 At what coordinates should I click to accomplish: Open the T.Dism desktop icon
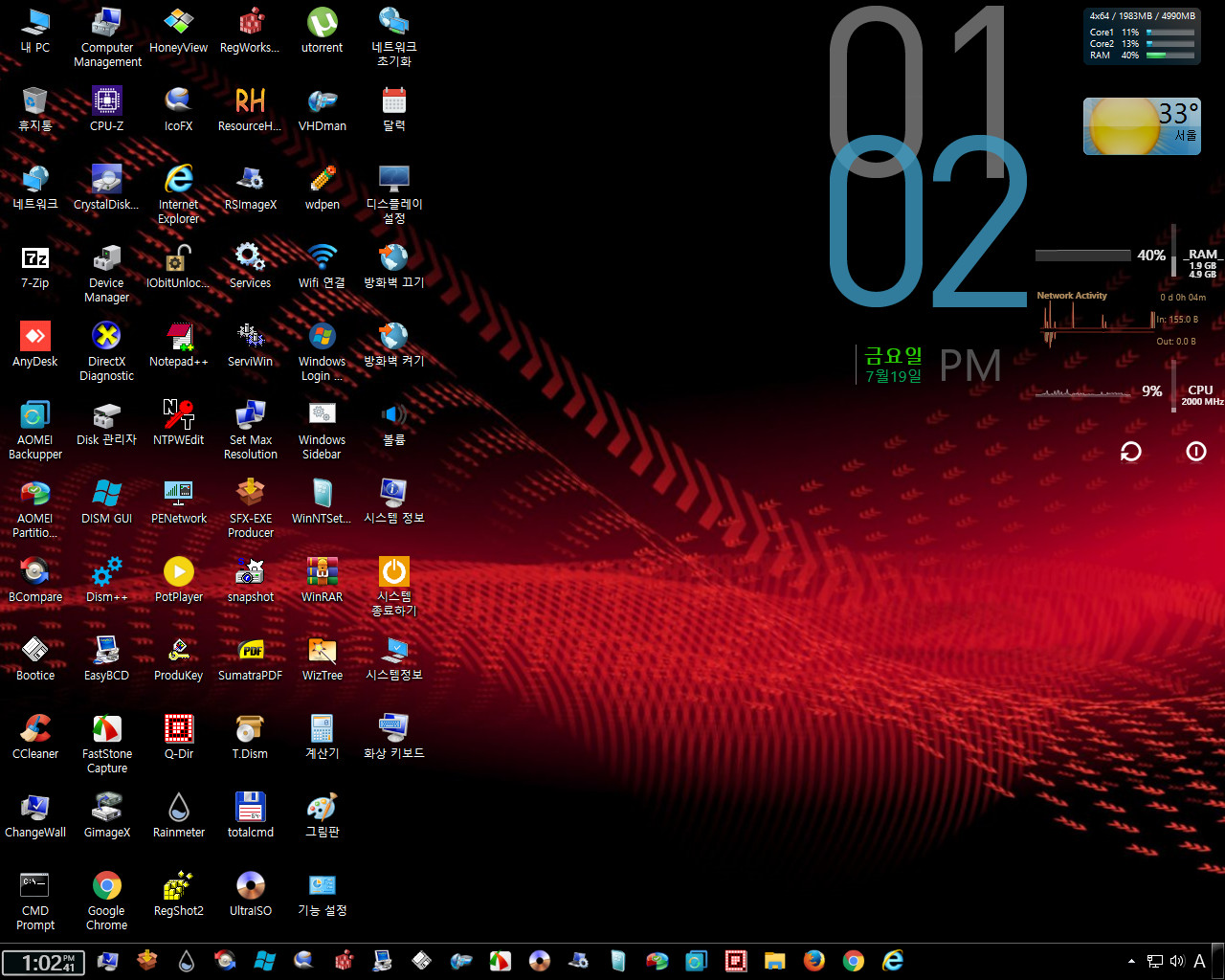(250, 737)
